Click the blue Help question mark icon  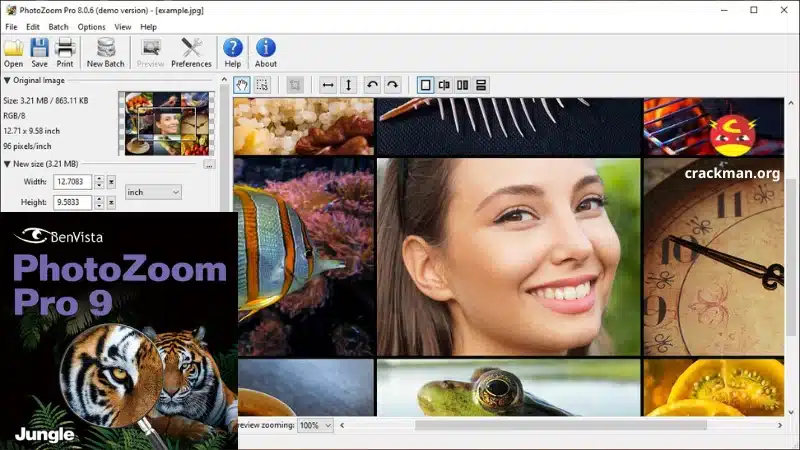point(233,53)
